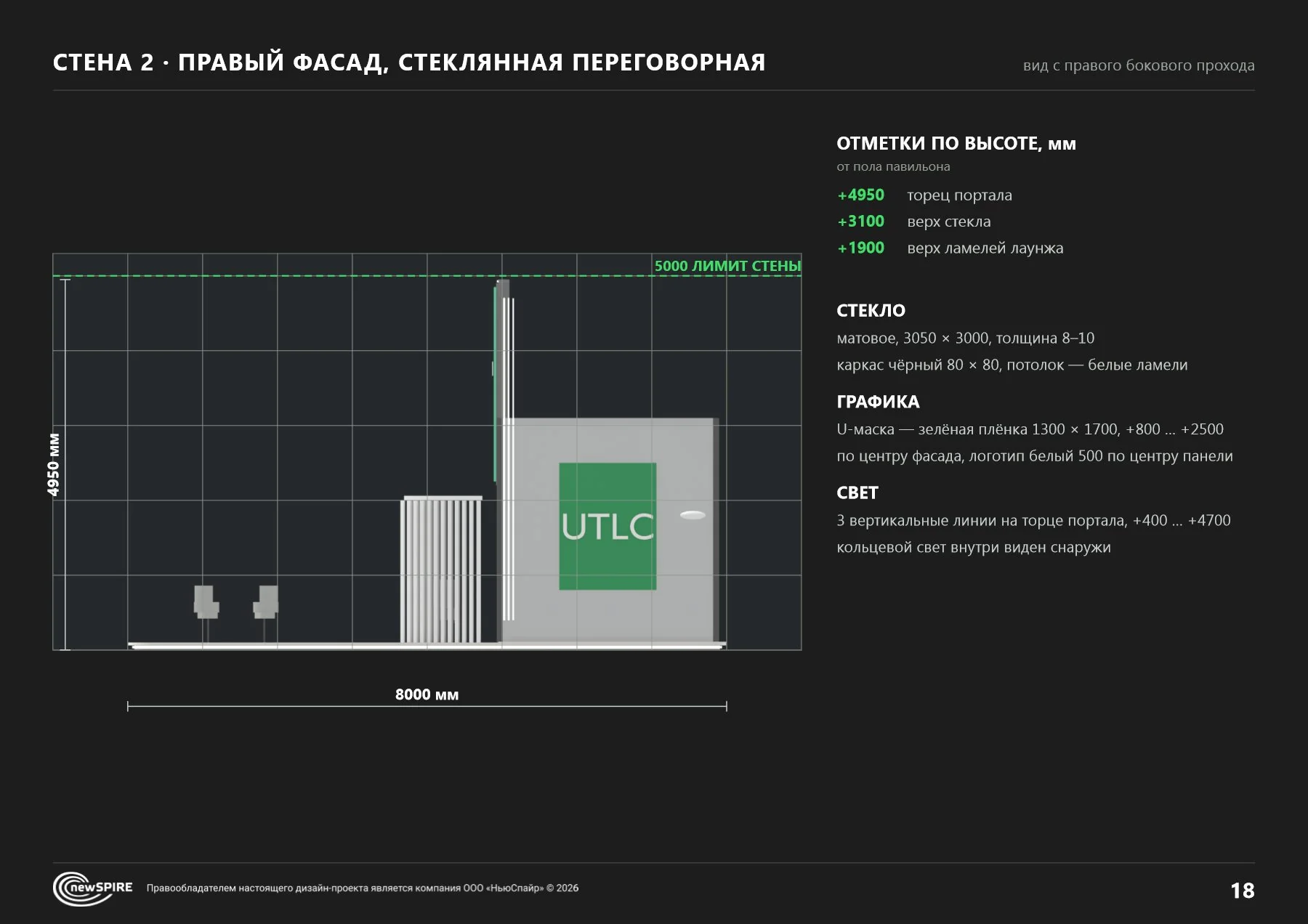Click the label 'верх ламелей лаунжа'

(985, 248)
